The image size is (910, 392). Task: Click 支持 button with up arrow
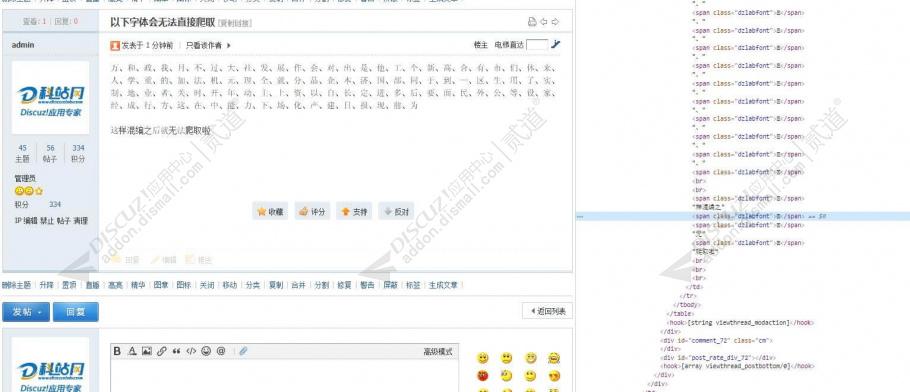click(x=354, y=211)
